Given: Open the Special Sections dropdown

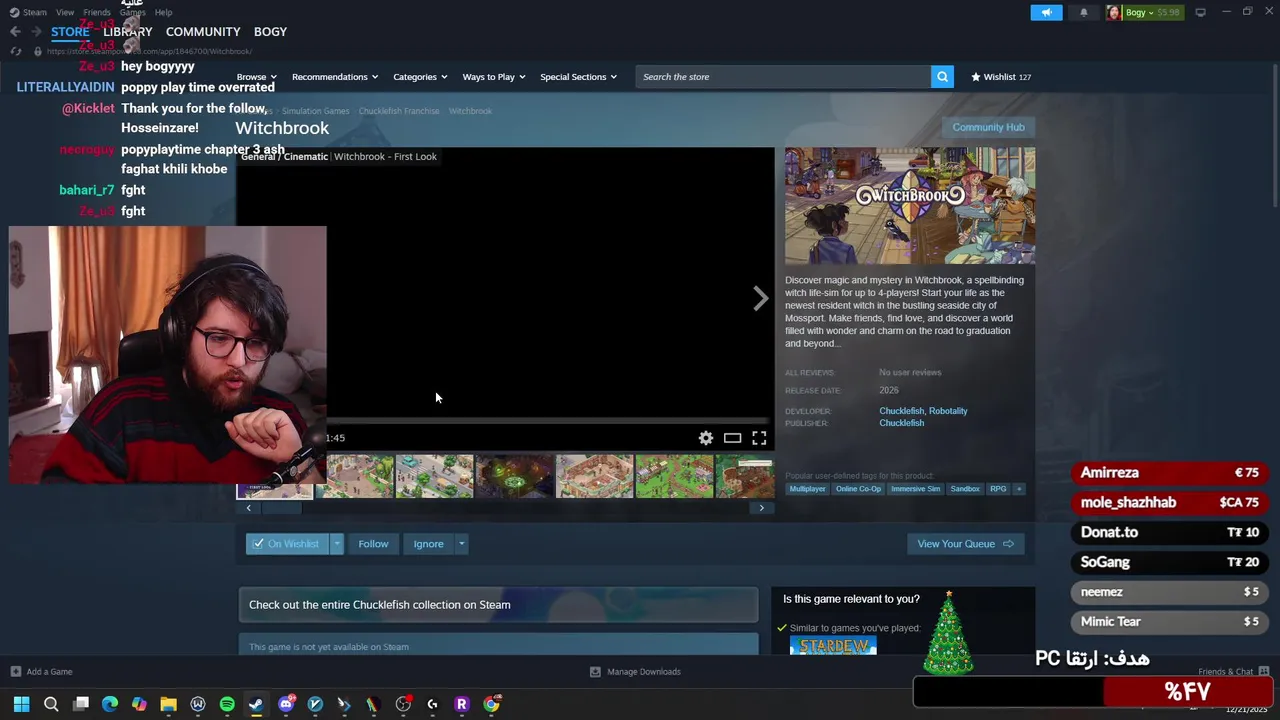Looking at the screenshot, I should pyautogui.click(x=578, y=77).
